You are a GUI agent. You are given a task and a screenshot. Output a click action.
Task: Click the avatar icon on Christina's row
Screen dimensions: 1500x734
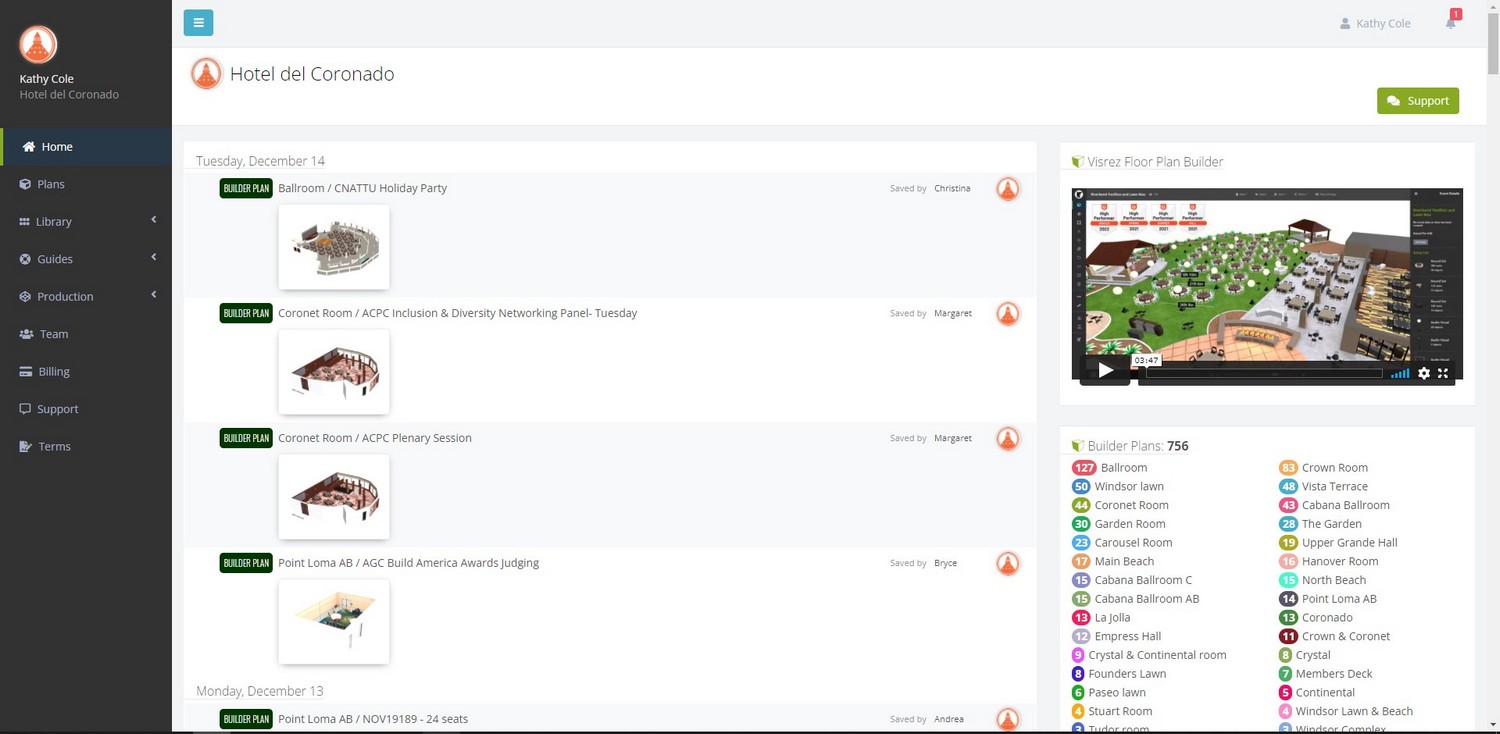pos(1008,188)
